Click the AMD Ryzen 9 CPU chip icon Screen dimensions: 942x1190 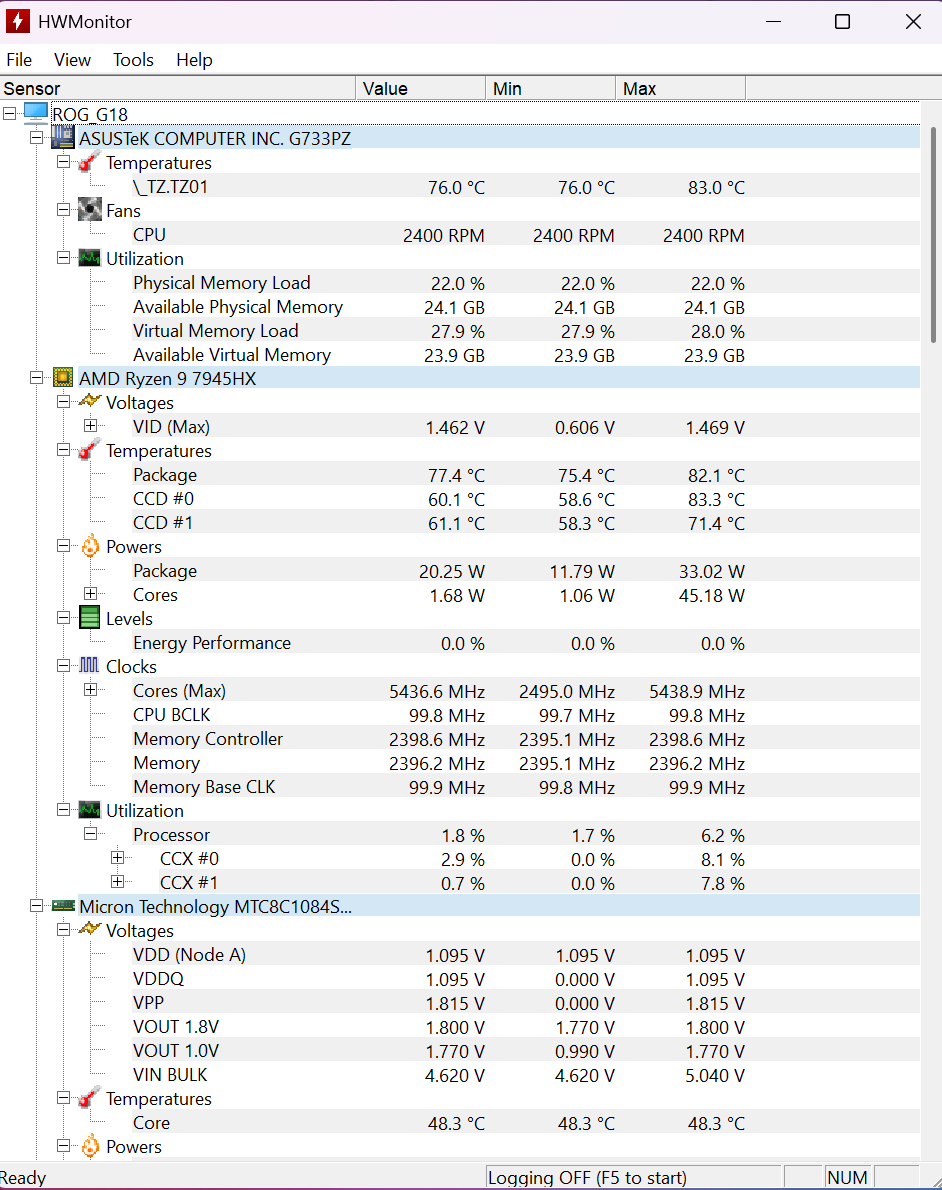[x=64, y=378]
